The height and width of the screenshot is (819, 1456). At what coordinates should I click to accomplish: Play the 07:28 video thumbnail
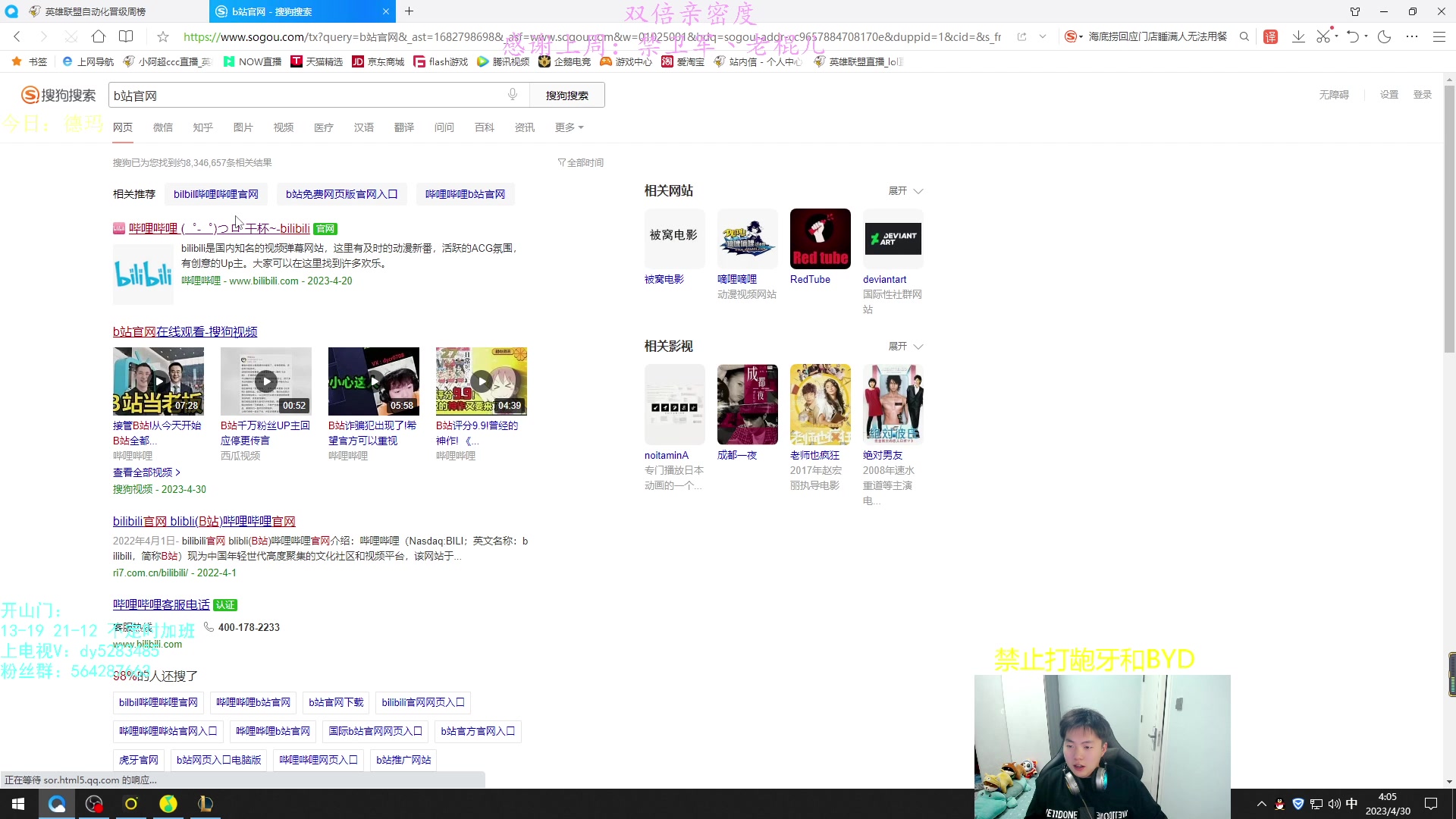[158, 381]
